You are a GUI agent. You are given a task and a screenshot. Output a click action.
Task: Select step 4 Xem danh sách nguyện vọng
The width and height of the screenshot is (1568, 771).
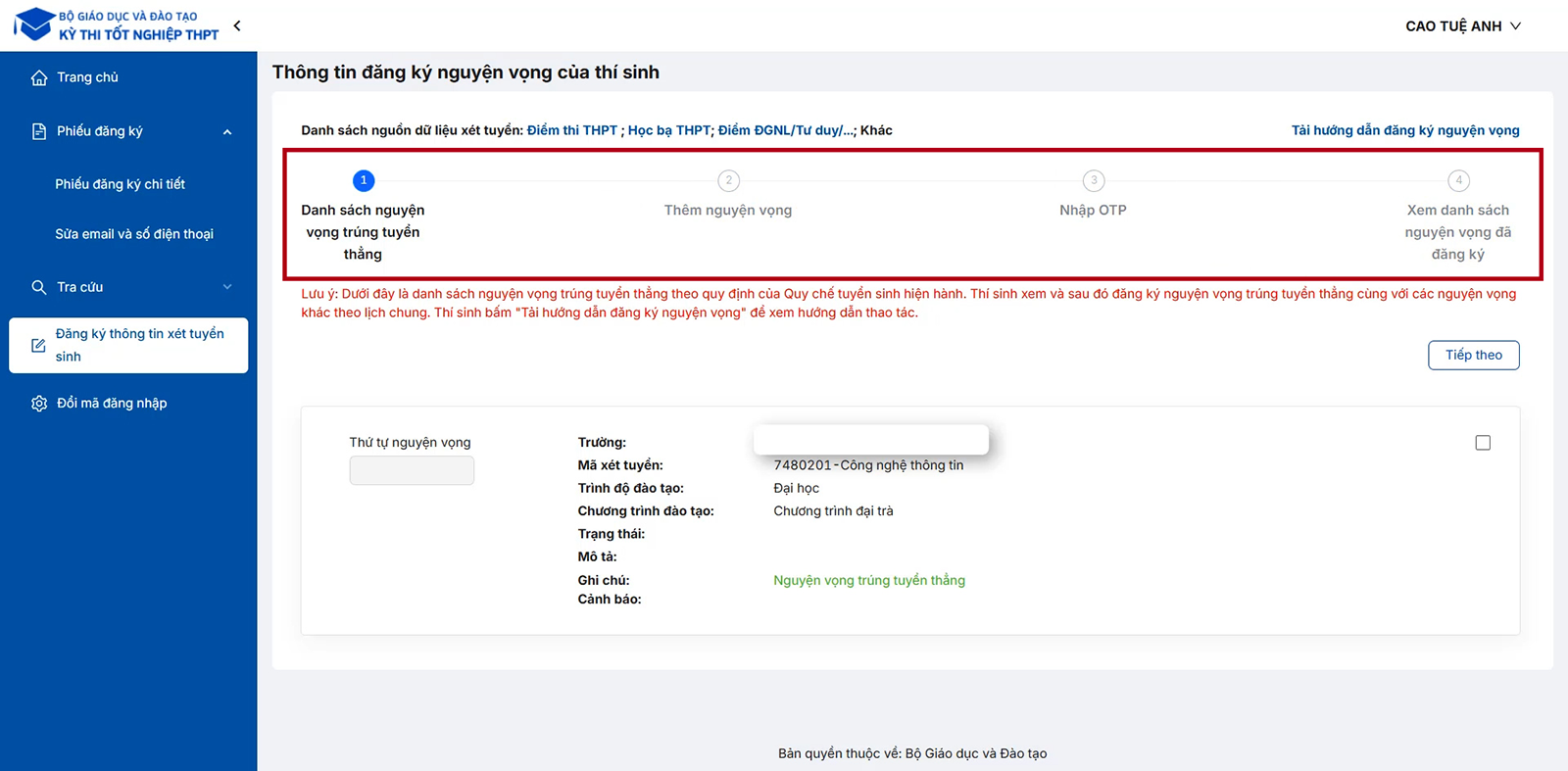(1458, 181)
